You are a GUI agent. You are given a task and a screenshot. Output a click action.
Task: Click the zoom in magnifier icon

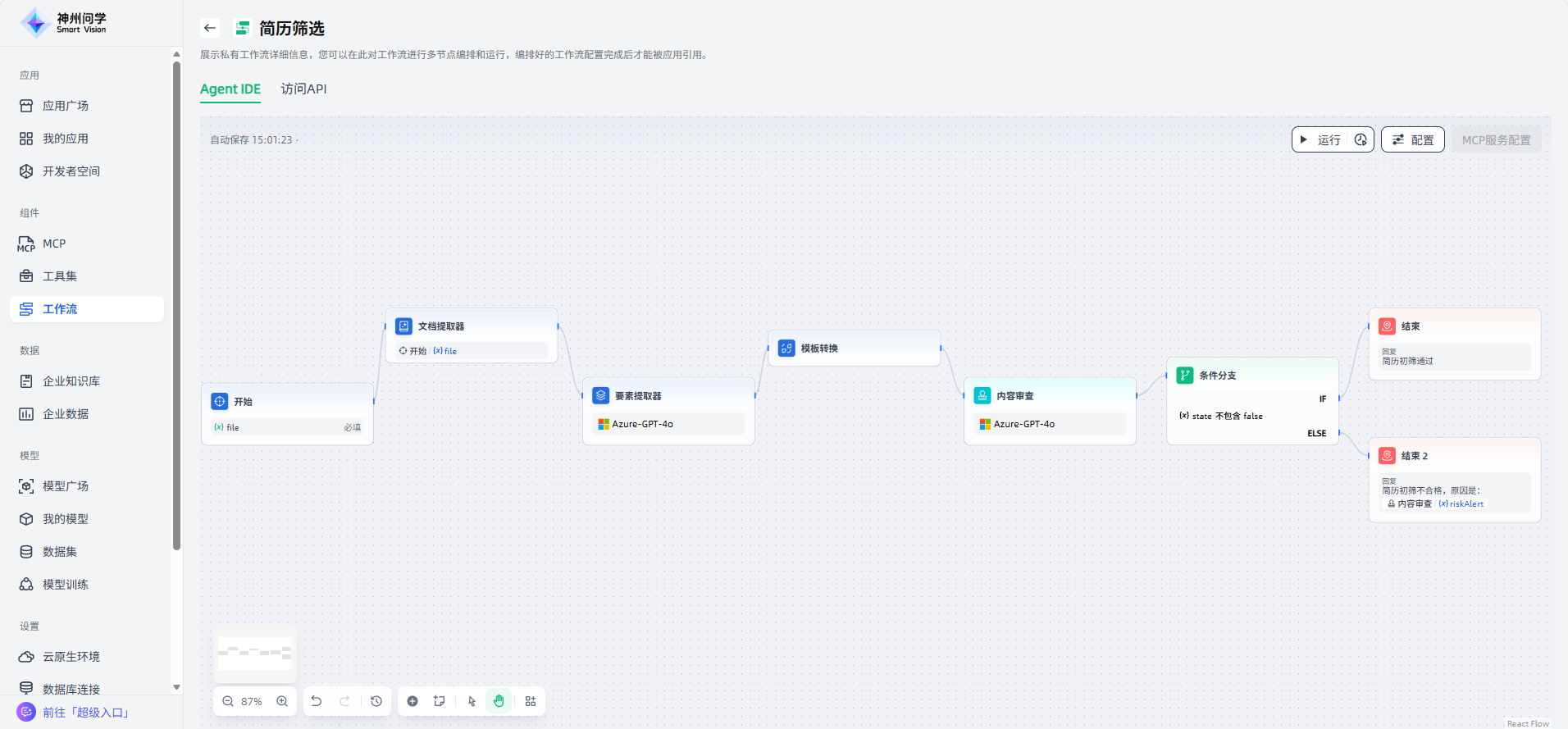(x=282, y=701)
